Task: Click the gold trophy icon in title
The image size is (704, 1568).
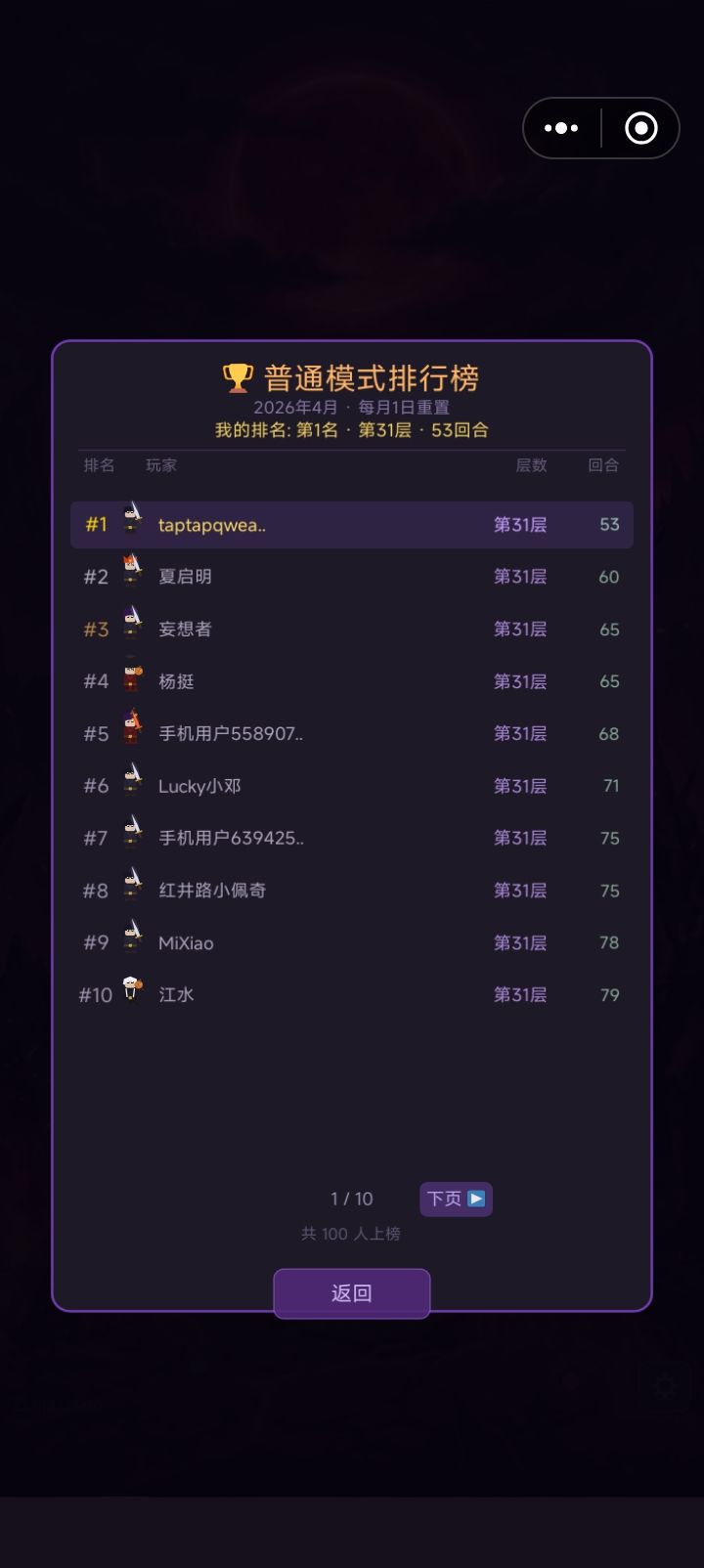Action: [x=238, y=377]
